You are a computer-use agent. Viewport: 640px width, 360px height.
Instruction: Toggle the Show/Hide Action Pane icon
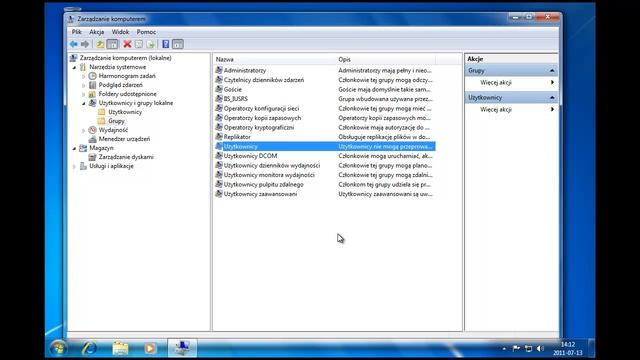pos(178,44)
